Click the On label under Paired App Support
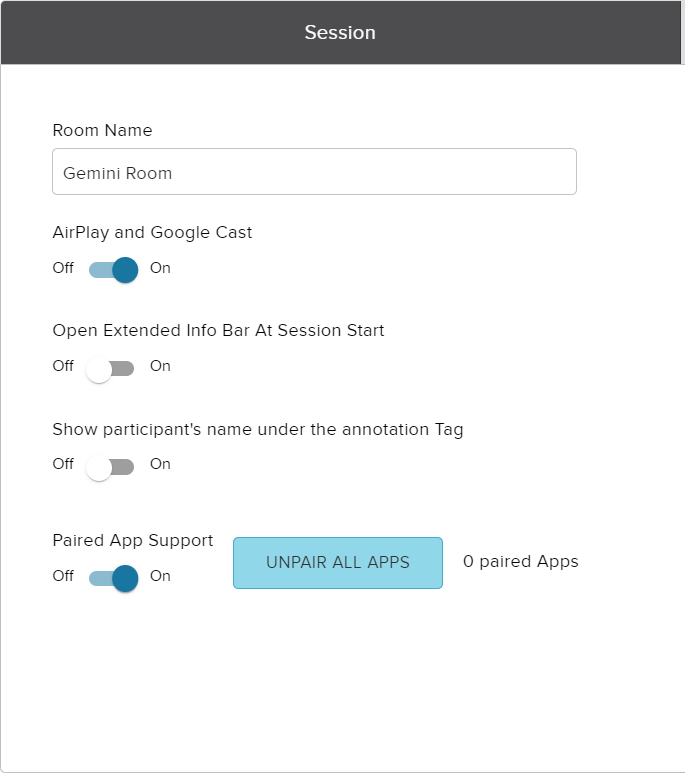Viewport: 685px width, 776px height. pyautogui.click(x=160, y=576)
